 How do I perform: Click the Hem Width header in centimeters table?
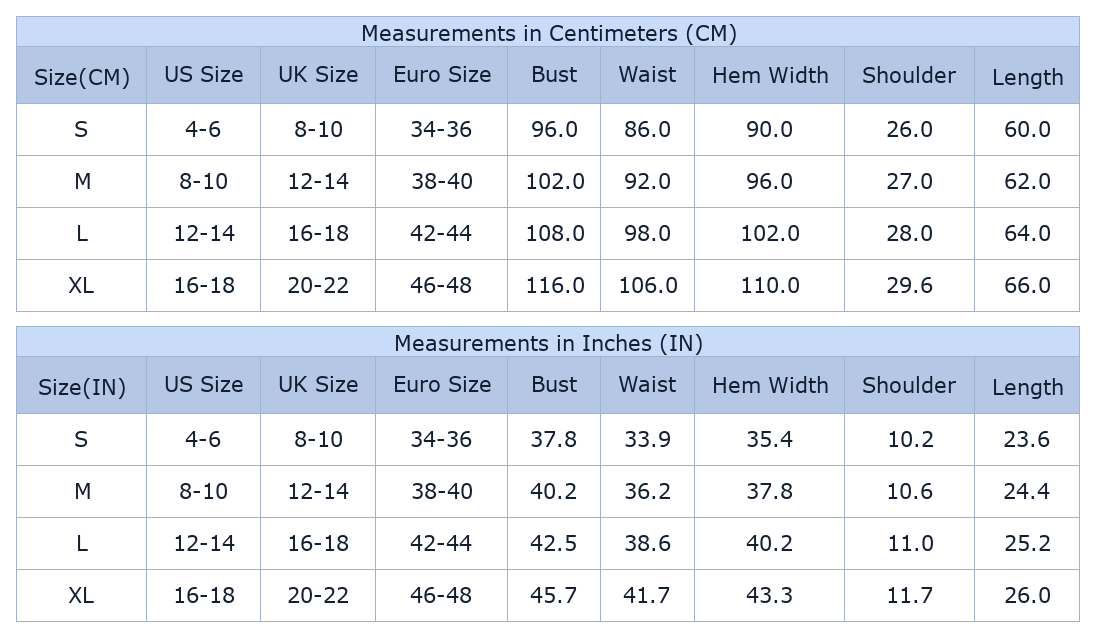coord(769,75)
